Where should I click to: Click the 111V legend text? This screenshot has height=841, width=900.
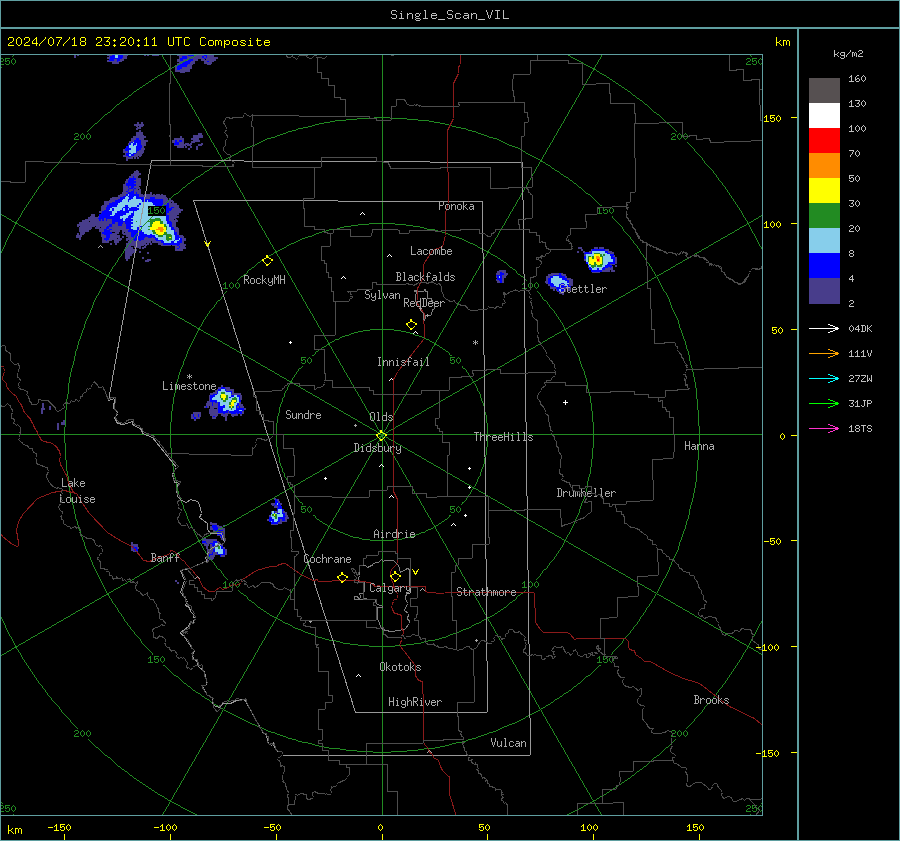pyautogui.click(x=860, y=354)
